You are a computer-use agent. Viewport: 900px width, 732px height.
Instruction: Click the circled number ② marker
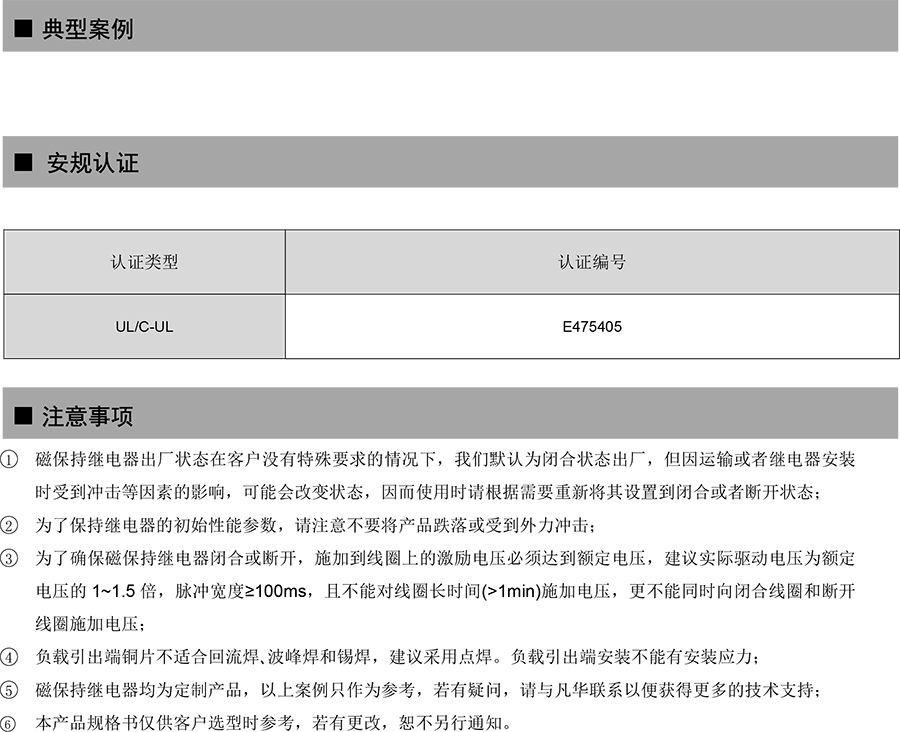pos(10,526)
